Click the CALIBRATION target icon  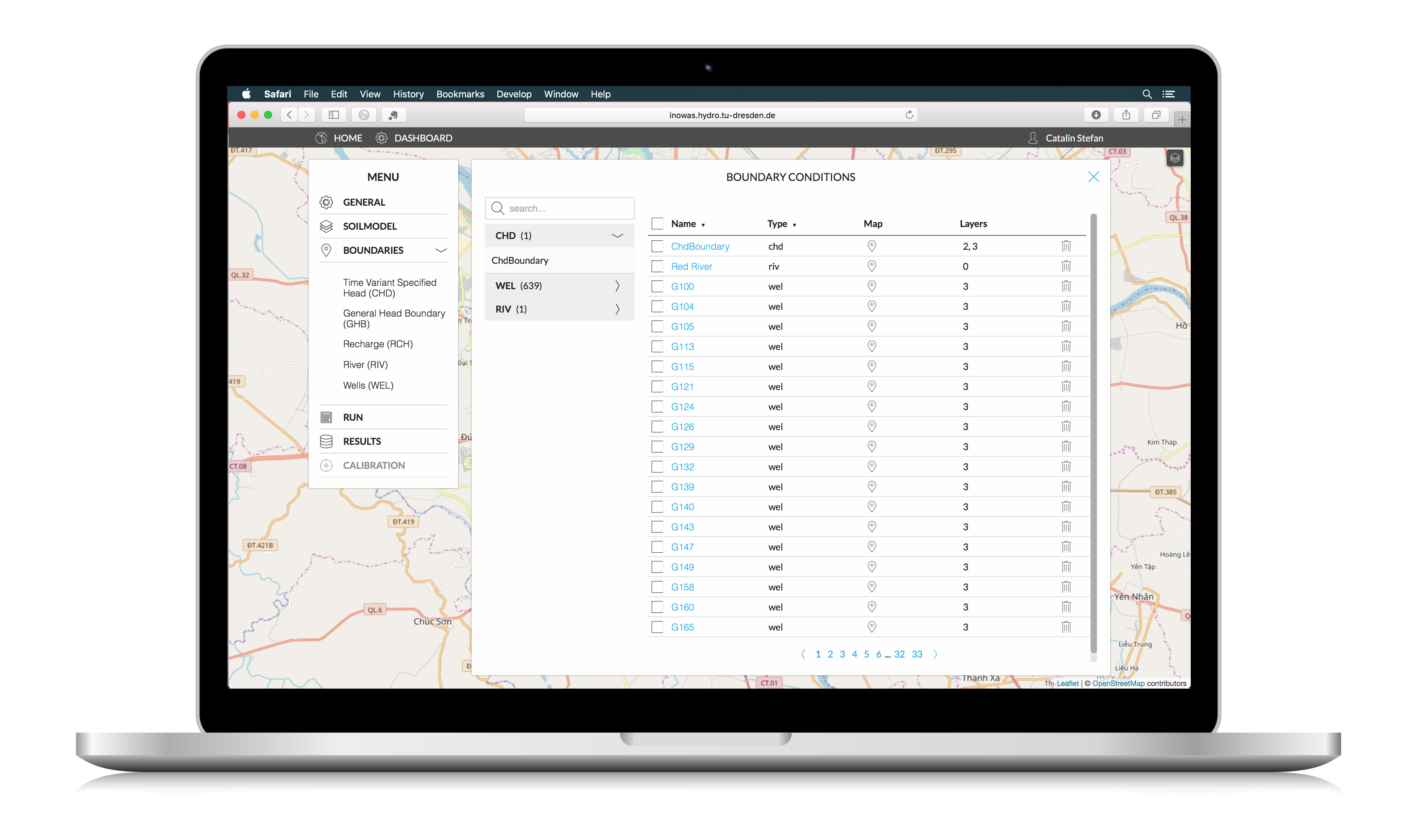pos(326,465)
